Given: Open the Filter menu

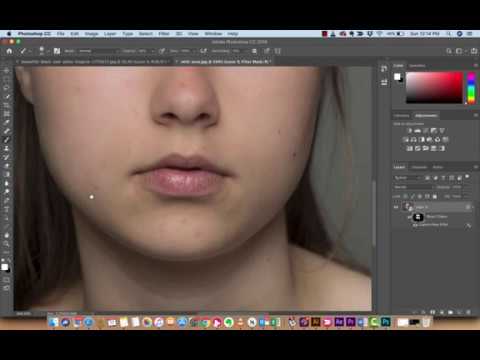Looking at the screenshot, I should click(x=164, y=34).
